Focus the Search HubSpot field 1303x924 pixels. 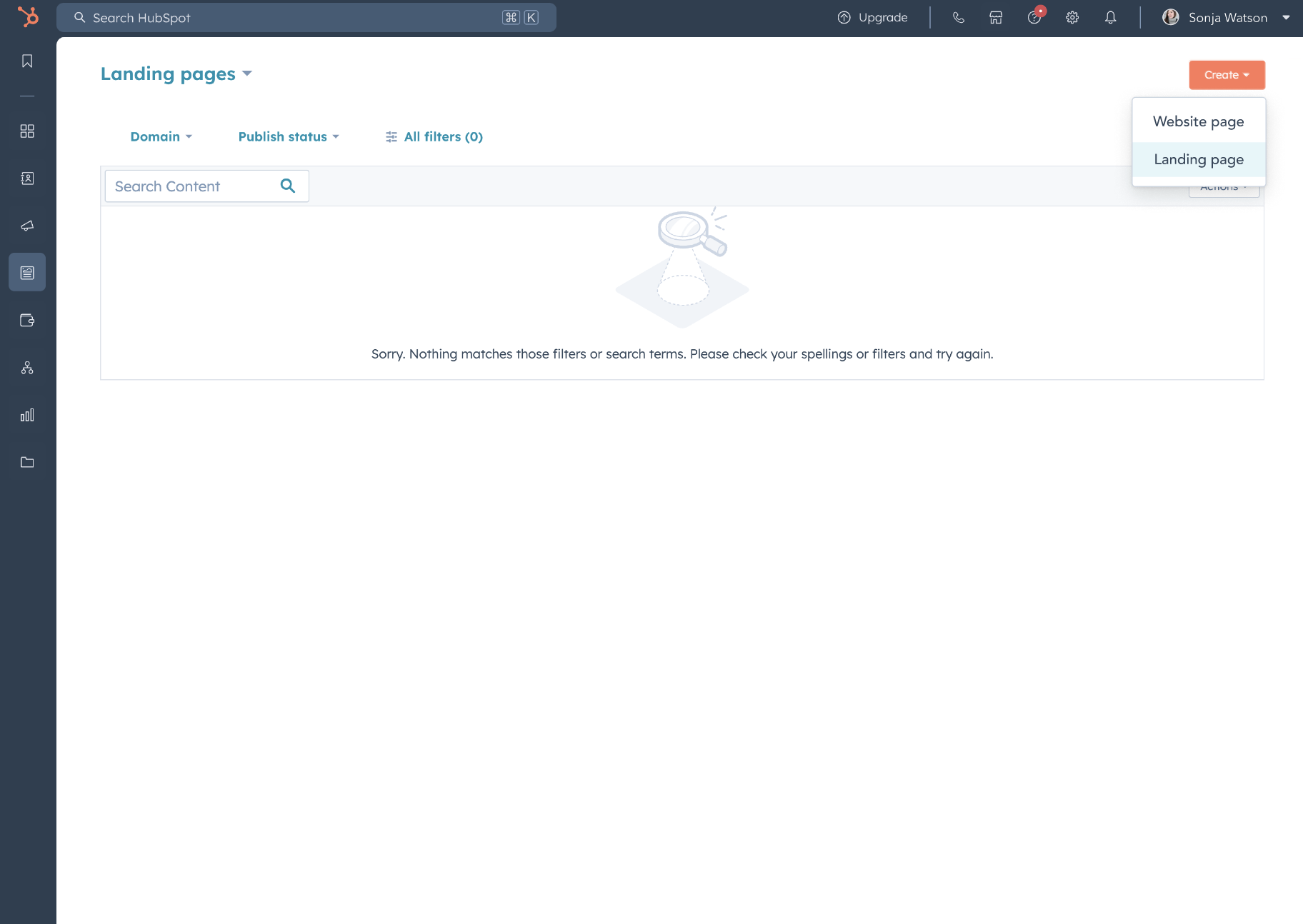(306, 17)
